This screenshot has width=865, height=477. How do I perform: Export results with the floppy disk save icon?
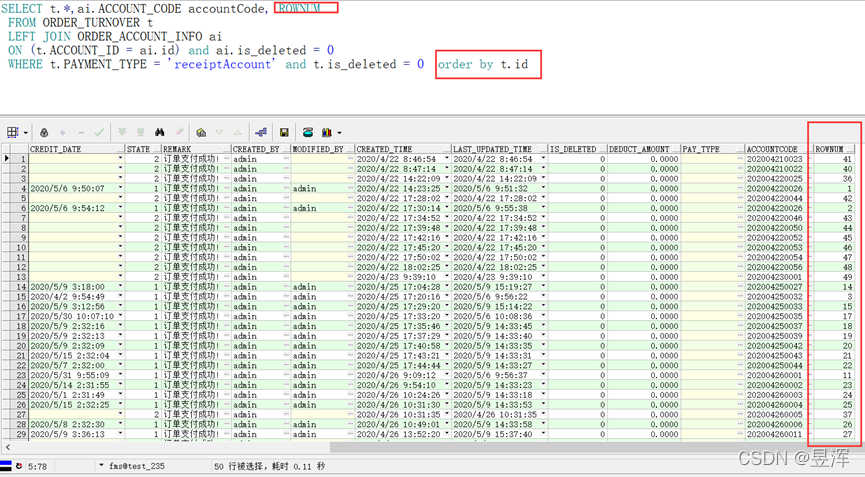[284, 132]
